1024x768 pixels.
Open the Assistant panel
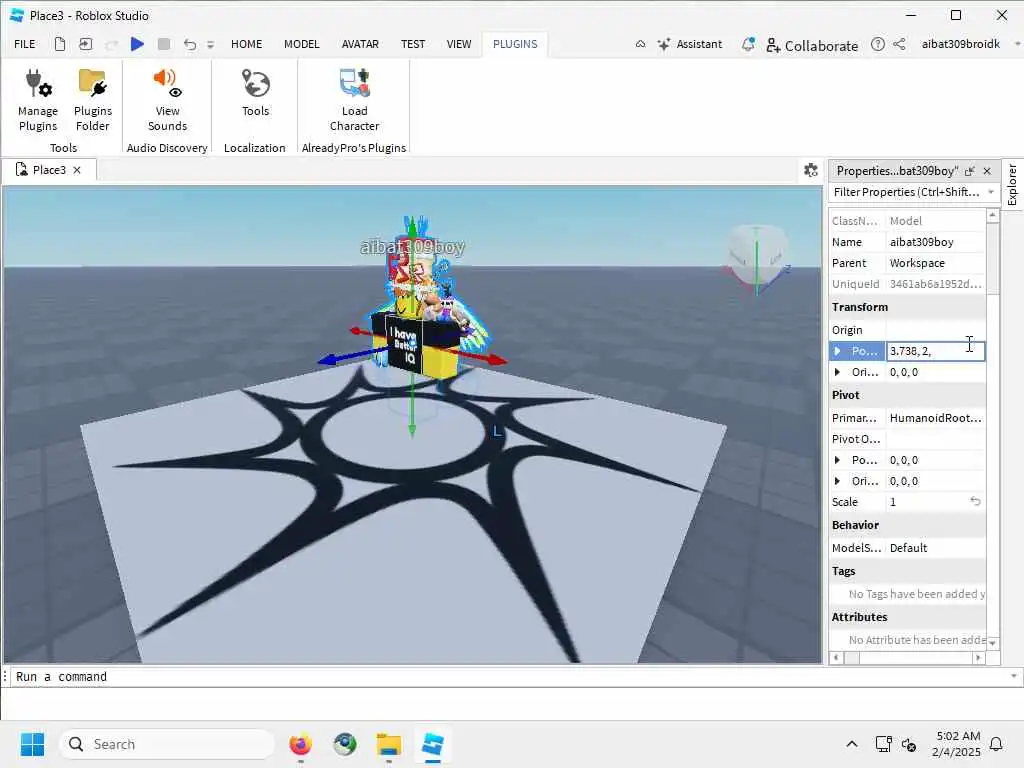coord(690,44)
